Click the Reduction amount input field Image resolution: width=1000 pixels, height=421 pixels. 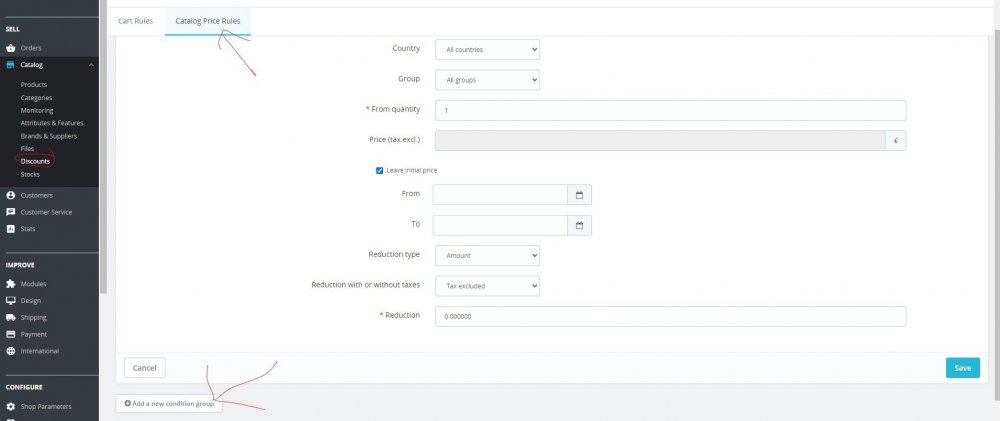pos(670,316)
